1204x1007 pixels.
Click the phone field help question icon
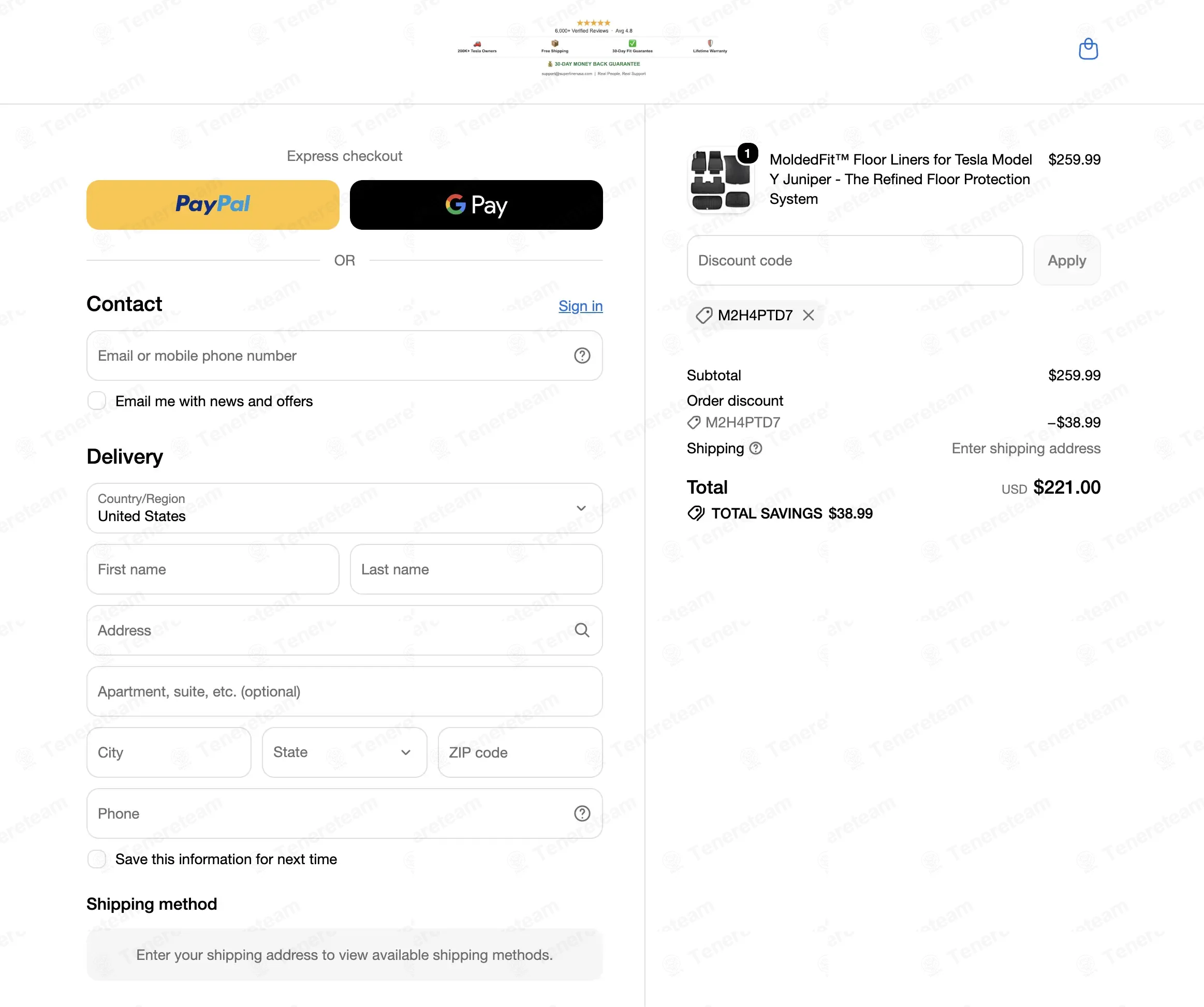click(x=582, y=813)
